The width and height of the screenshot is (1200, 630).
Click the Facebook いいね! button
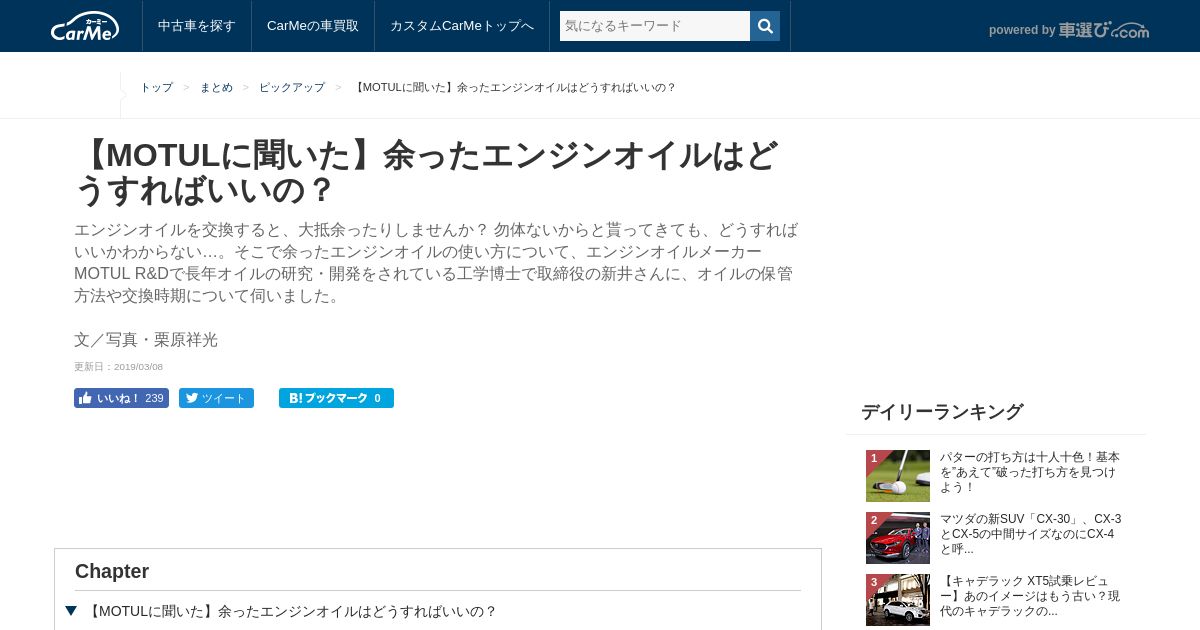tap(121, 398)
